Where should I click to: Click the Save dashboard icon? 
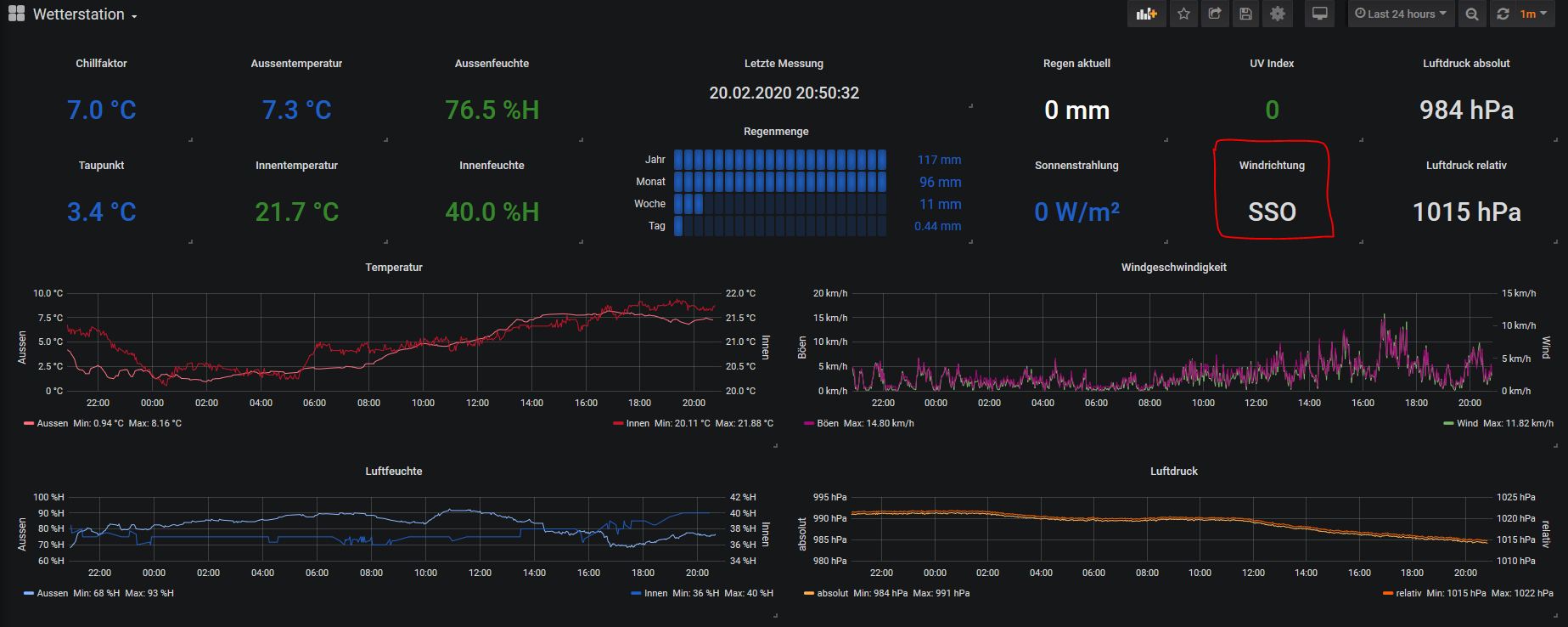click(x=1245, y=14)
